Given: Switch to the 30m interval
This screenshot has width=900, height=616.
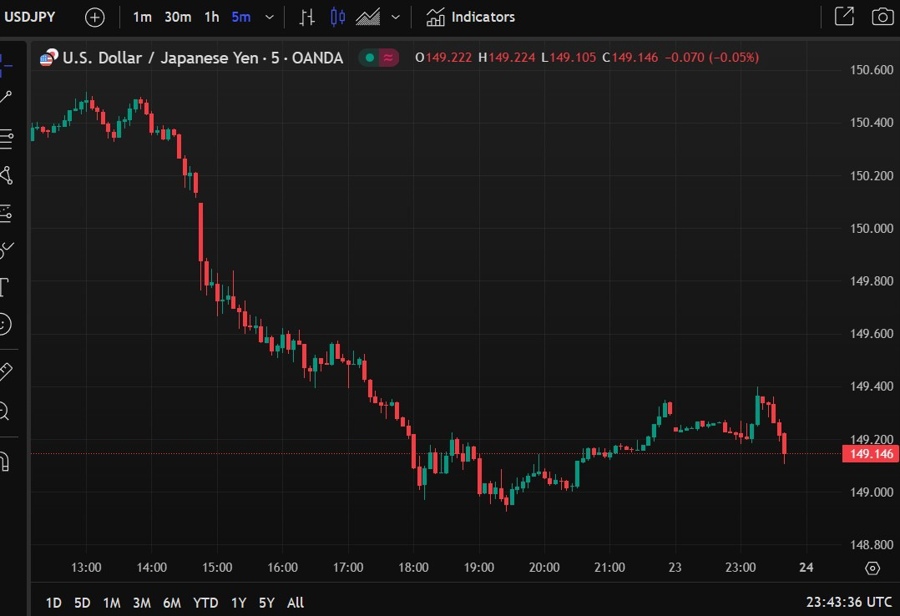Looking at the screenshot, I should (x=178, y=17).
